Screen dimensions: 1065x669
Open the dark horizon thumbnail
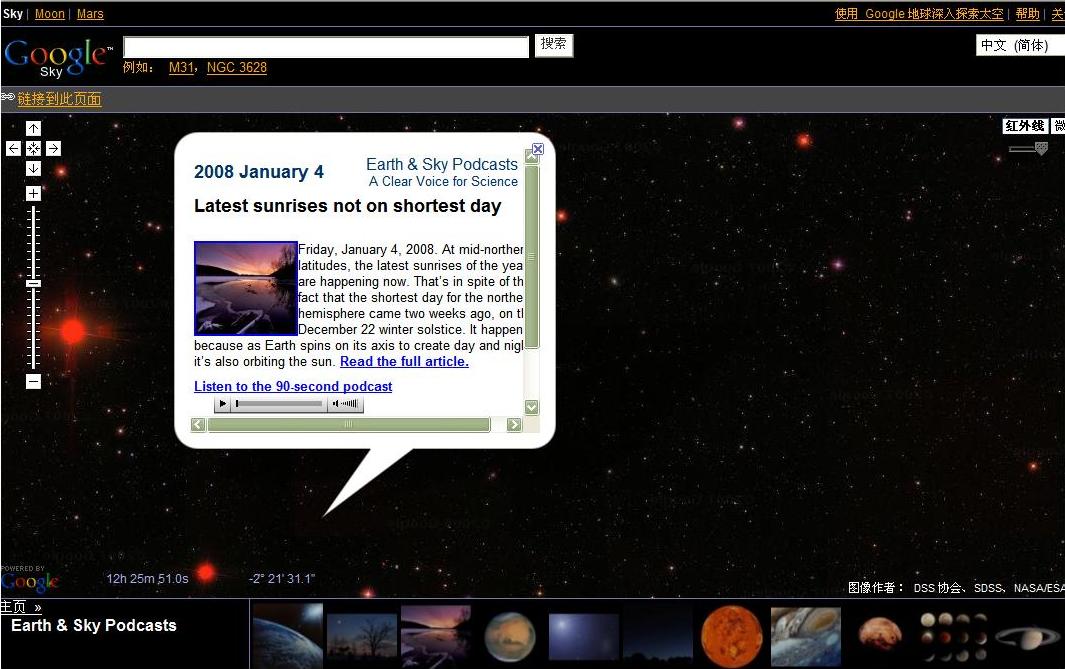(657, 637)
